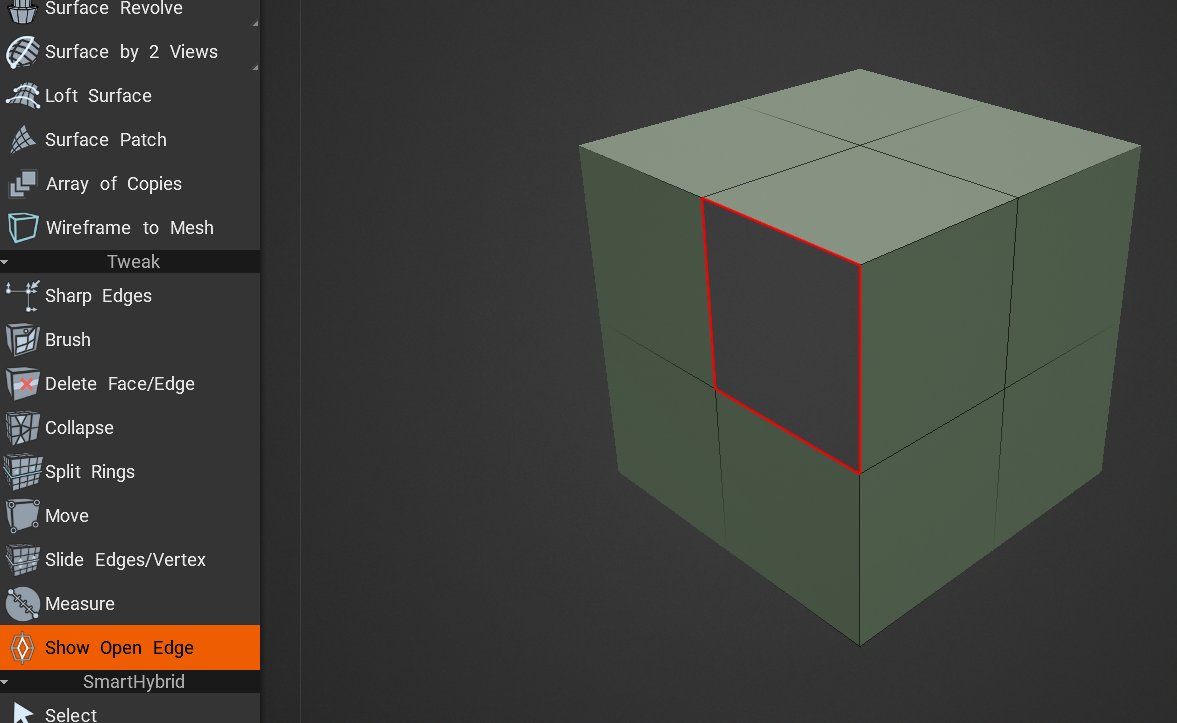
Task: Click the cube's top center vertex
Action: pyautogui.click(x=859, y=146)
